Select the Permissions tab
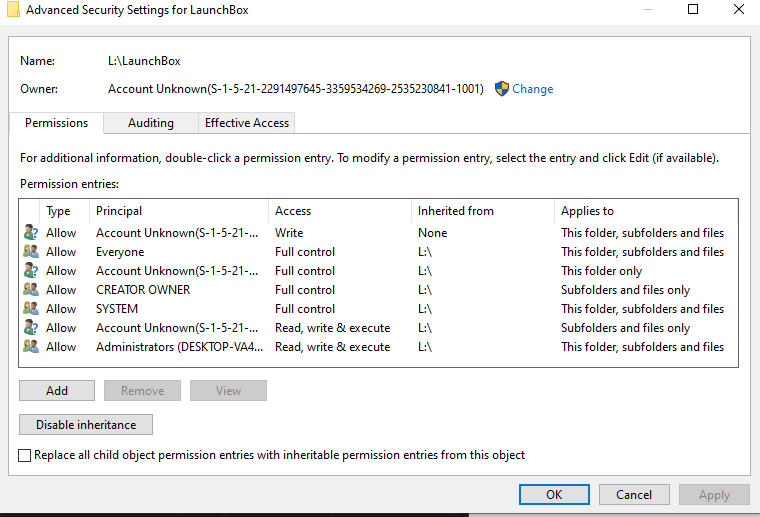This screenshot has width=760, height=517. (x=56, y=123)
